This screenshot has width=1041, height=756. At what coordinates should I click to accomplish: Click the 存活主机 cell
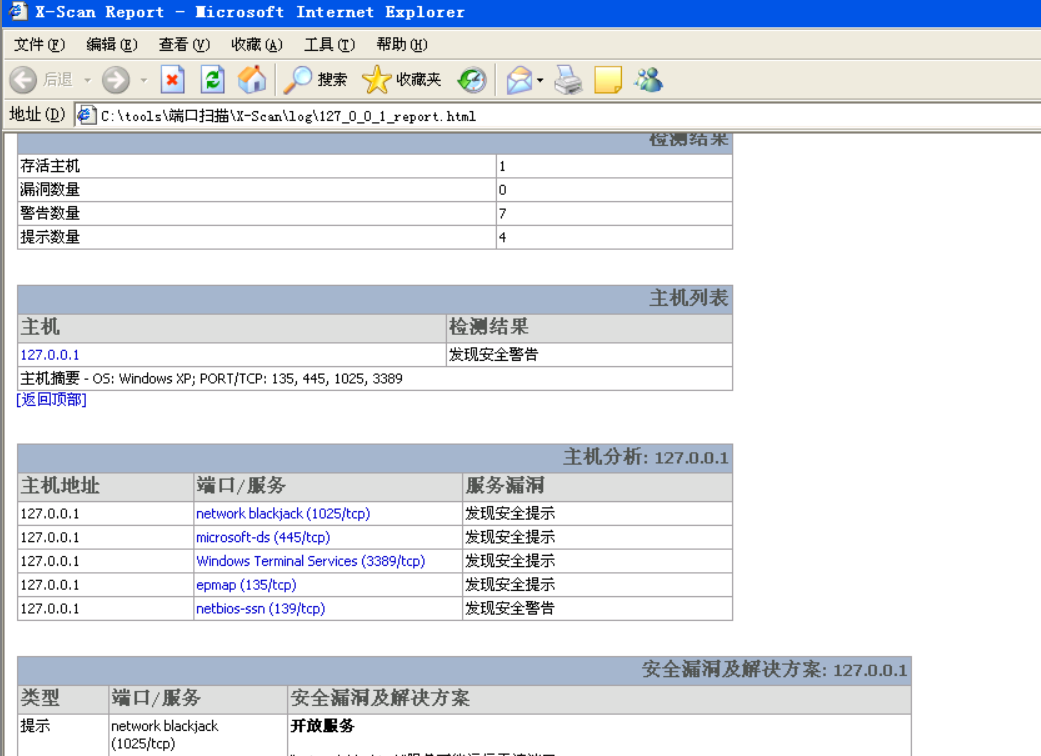[257, 166]
